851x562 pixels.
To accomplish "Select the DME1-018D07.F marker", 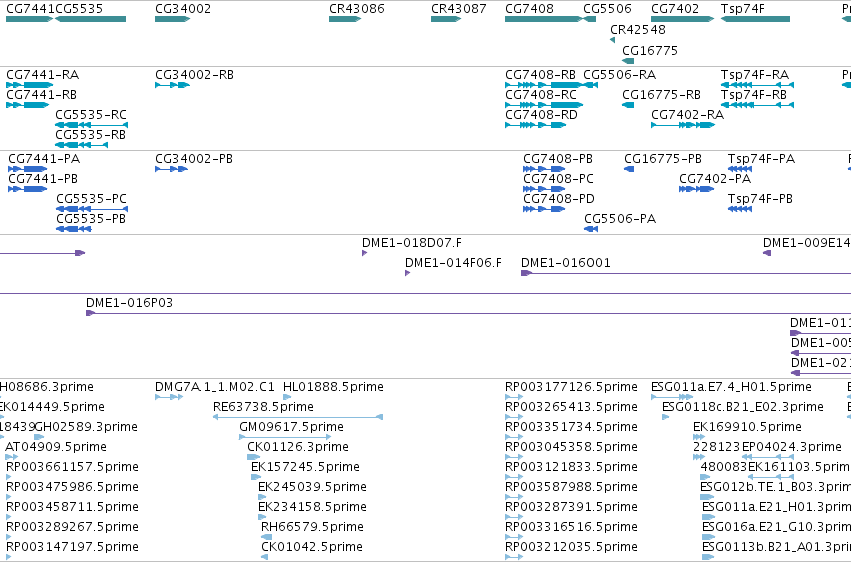I will click(364, 253).
